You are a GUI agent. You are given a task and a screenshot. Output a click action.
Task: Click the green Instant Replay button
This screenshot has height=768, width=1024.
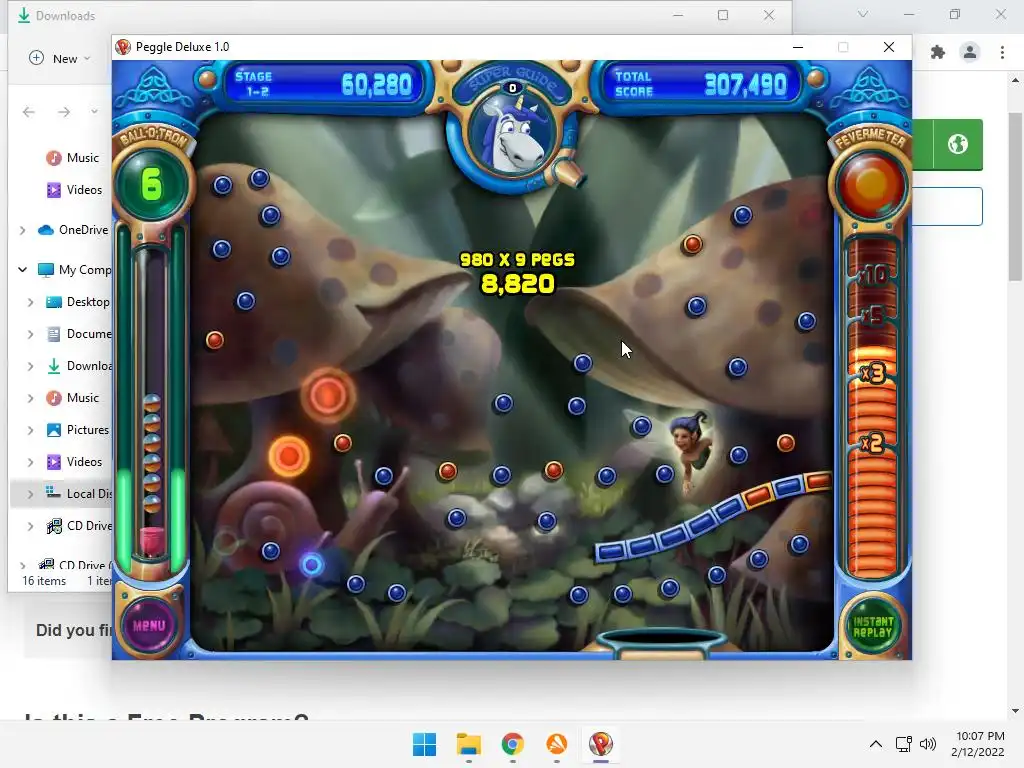point(872,627)
